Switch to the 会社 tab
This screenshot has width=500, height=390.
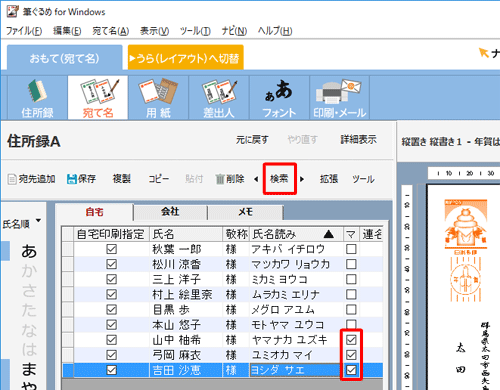(170, 212)
